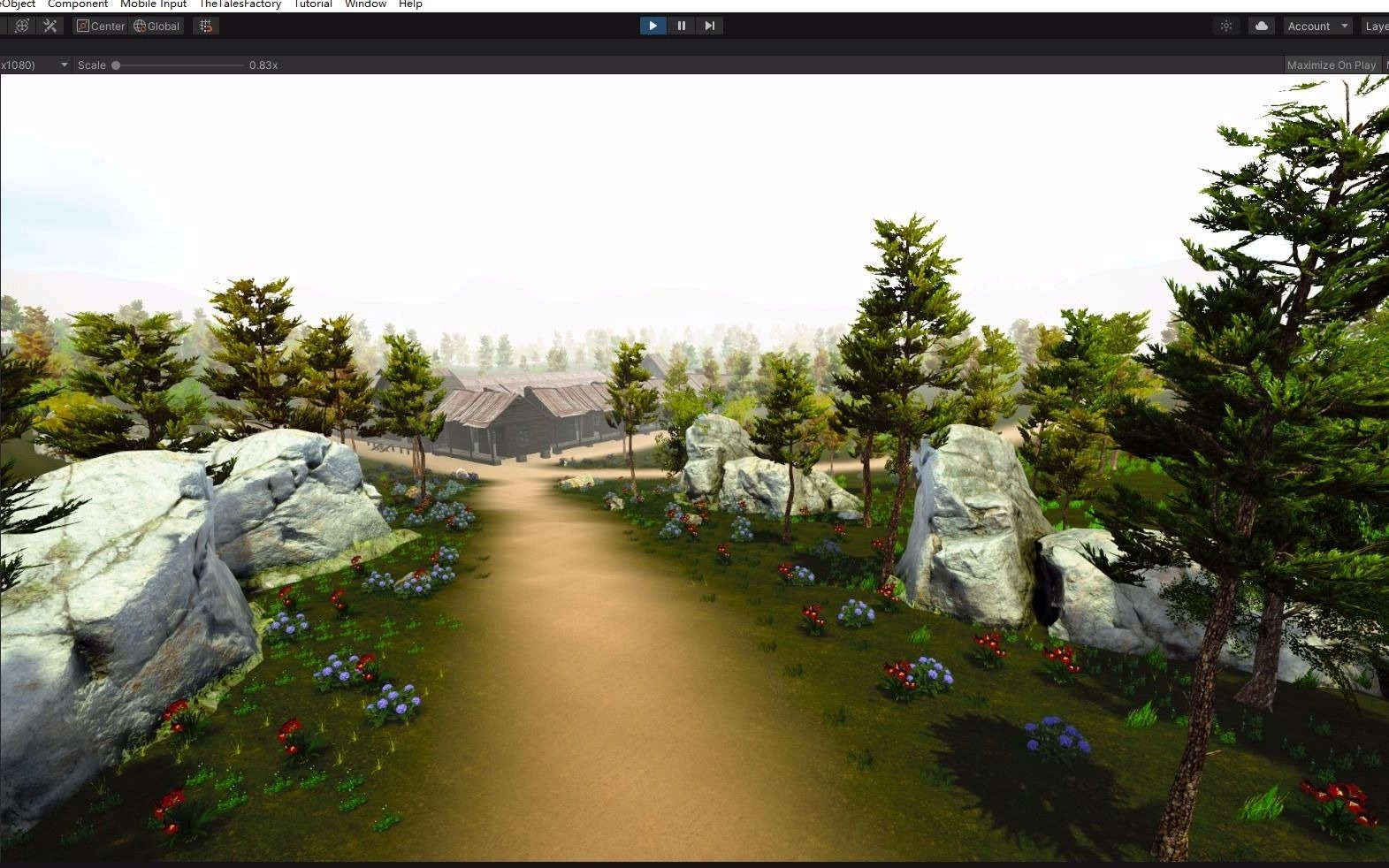Viewport: 1389px width, 868px height.
Task: Open the collab services sun-gear icon
Action: click(x=1226, y=26)
